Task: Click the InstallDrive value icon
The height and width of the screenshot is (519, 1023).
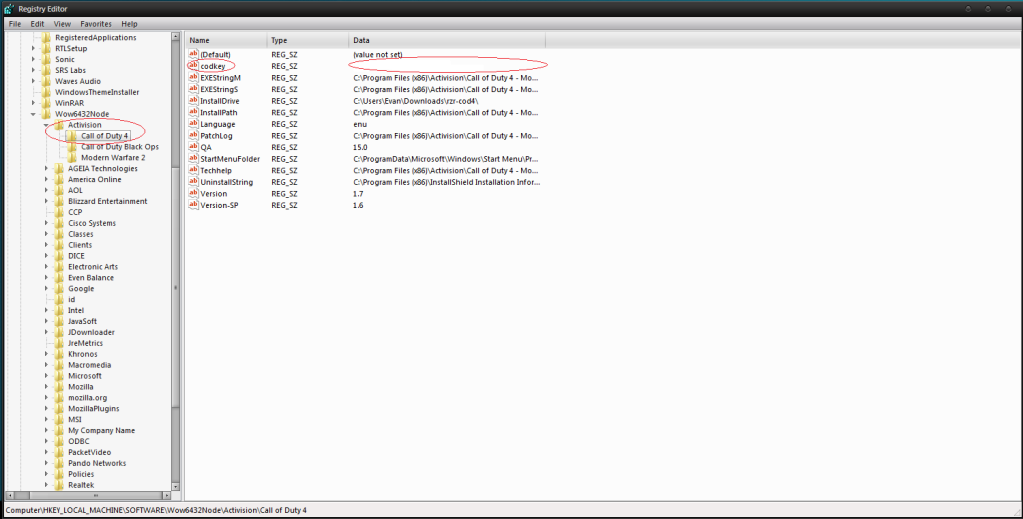Action: tap(193, 101)
